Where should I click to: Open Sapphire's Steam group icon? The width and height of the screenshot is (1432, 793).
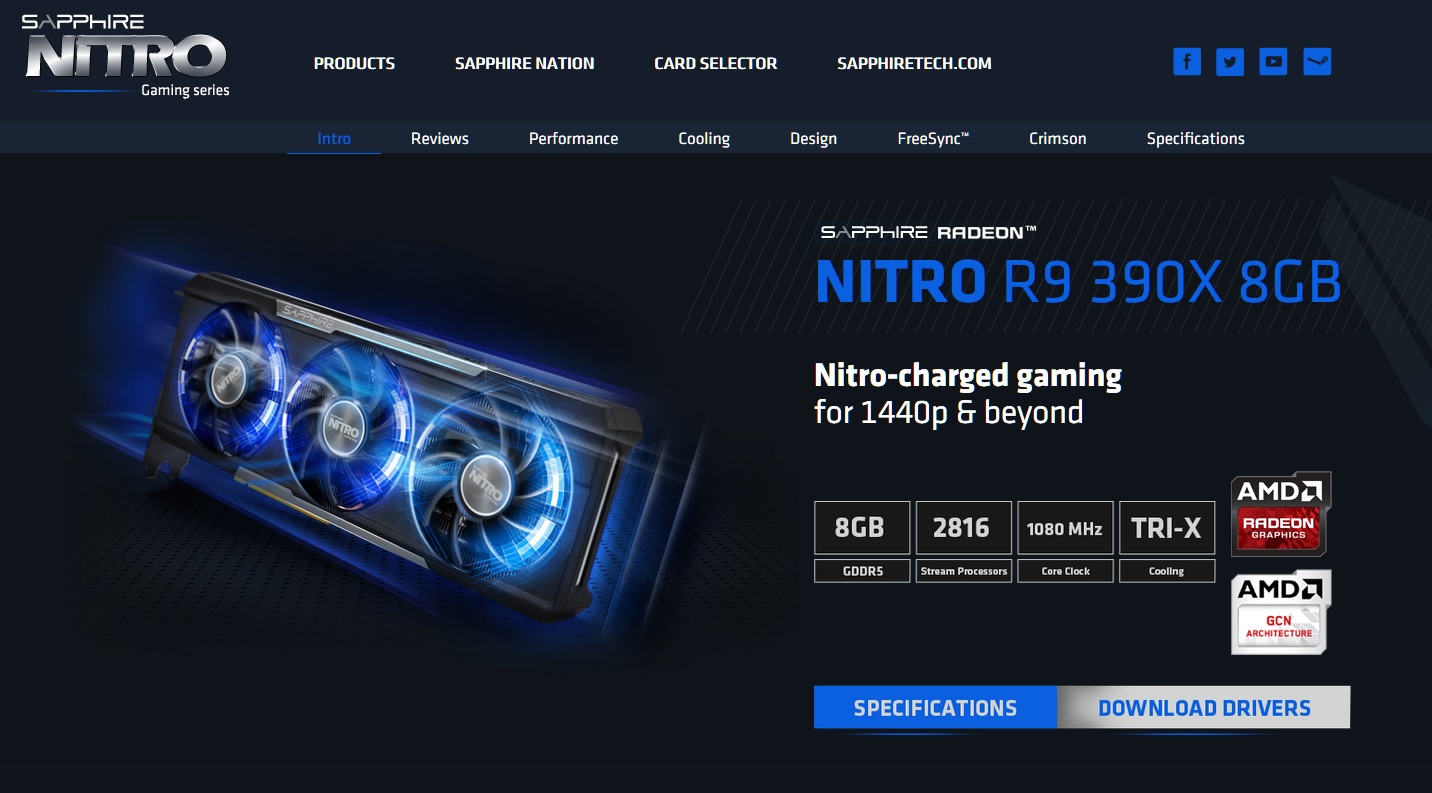click(1317, 62)
